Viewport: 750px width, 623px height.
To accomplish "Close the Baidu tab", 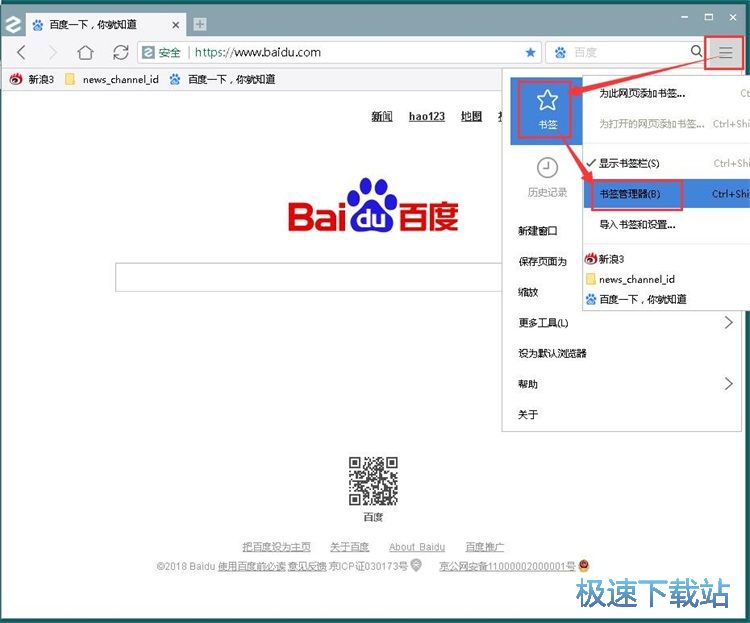I will tap(176, 25).
